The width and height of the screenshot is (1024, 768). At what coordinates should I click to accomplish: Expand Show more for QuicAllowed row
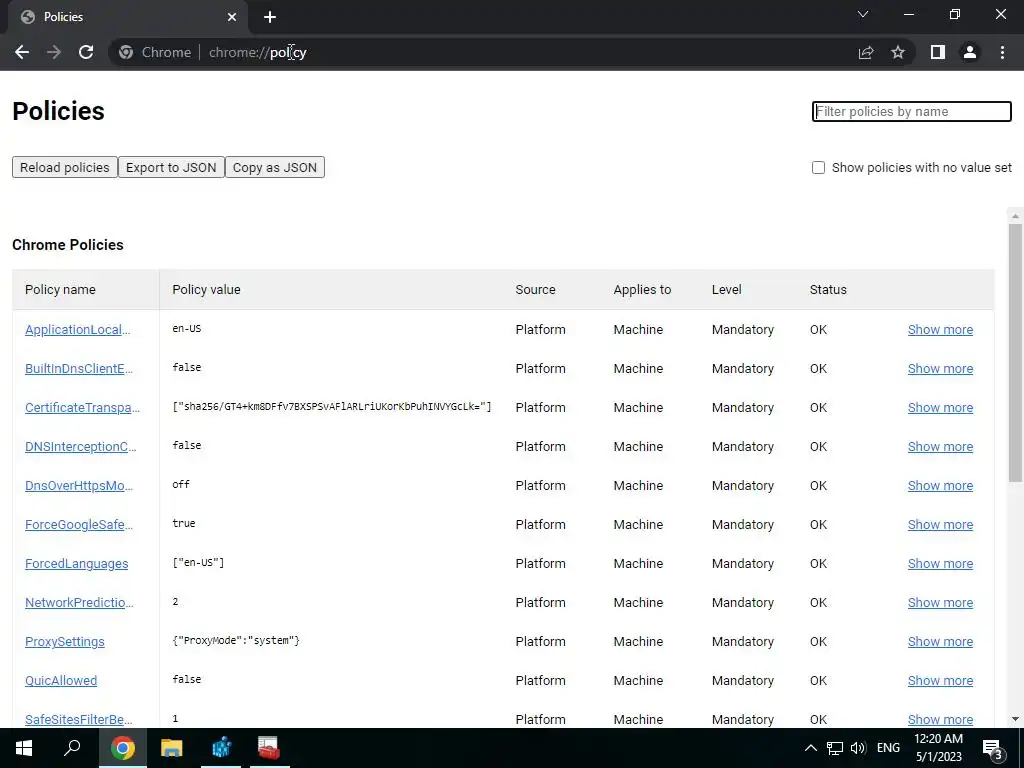click(940, 680)
